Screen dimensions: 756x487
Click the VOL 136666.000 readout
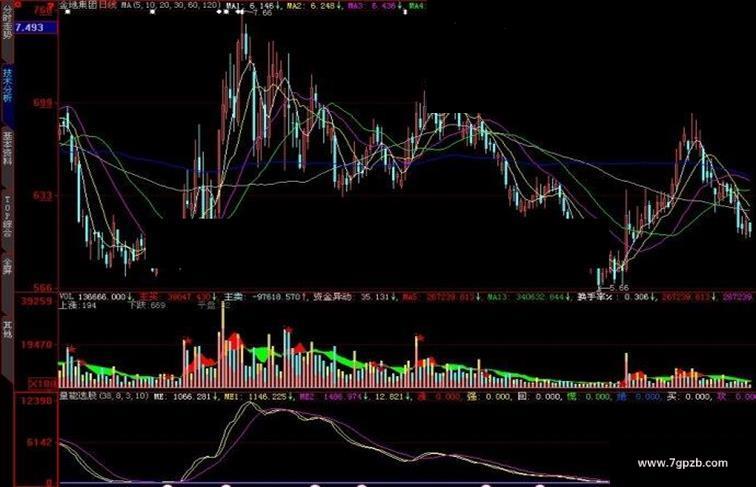pos(95,297)
